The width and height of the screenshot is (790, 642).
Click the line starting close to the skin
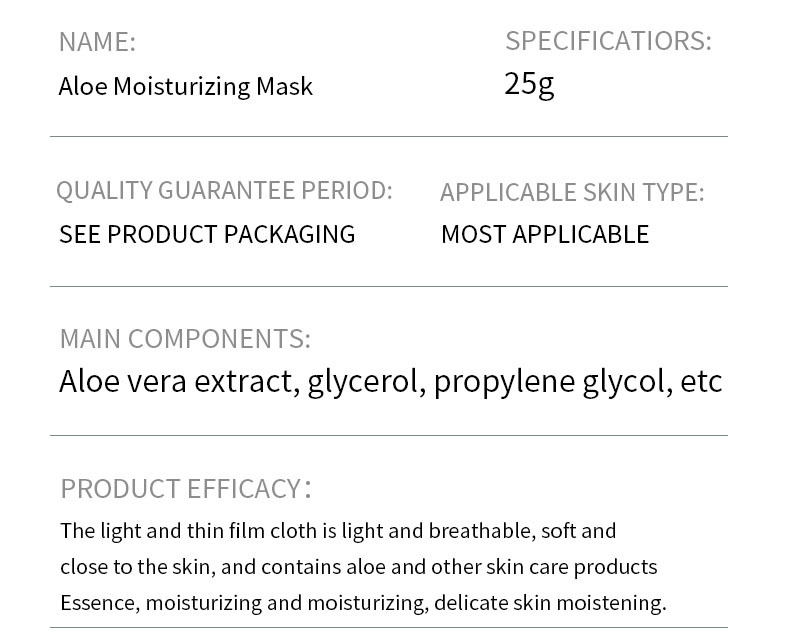click(x=358, y=567)
